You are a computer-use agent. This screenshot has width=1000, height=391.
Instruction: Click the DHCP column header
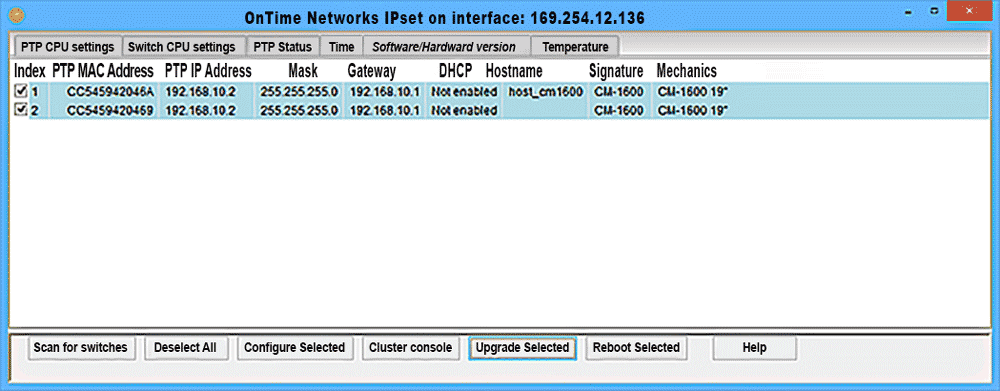(x=455, y=70)
